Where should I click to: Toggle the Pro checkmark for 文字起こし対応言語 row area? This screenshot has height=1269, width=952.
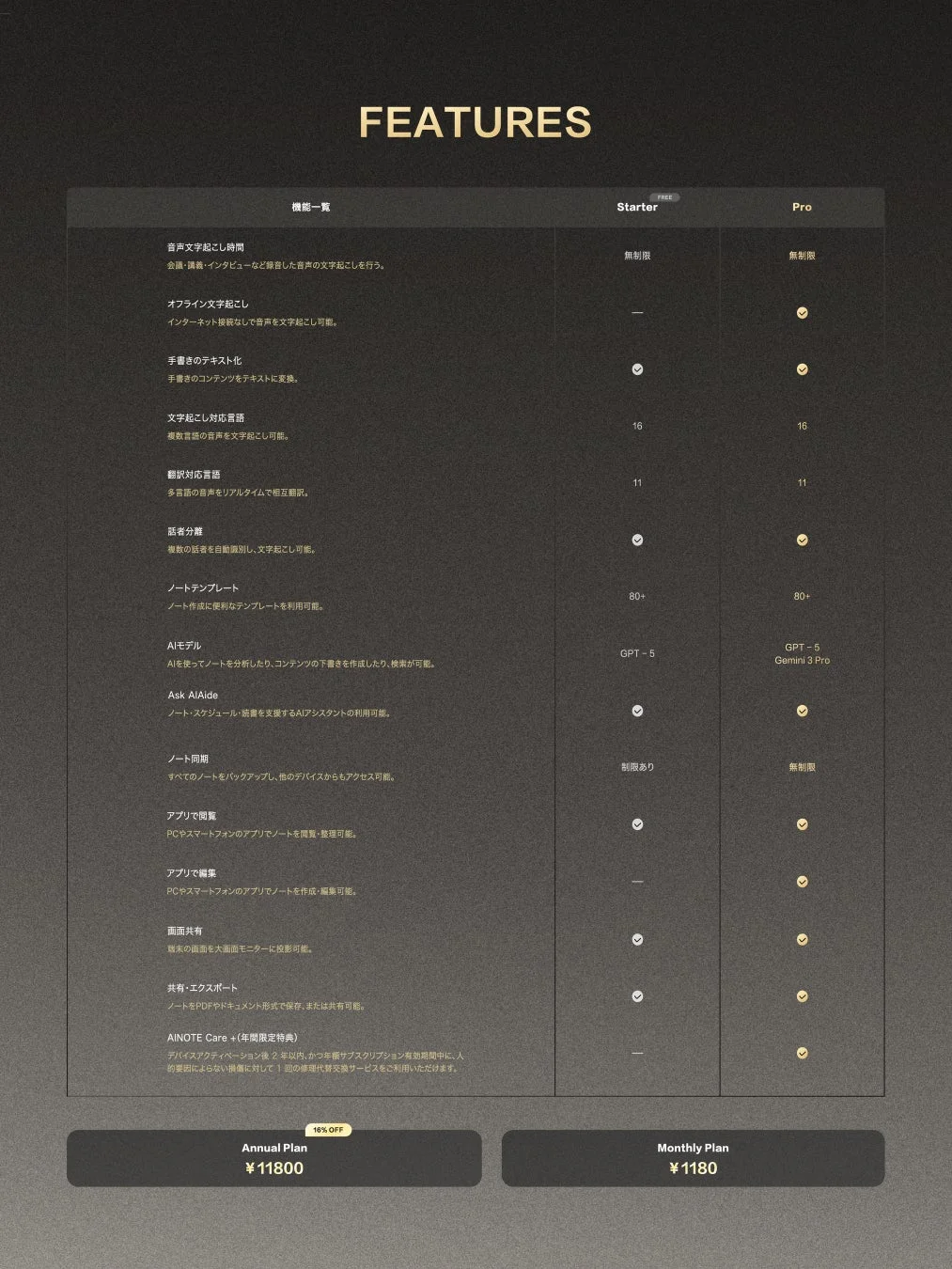802,425
